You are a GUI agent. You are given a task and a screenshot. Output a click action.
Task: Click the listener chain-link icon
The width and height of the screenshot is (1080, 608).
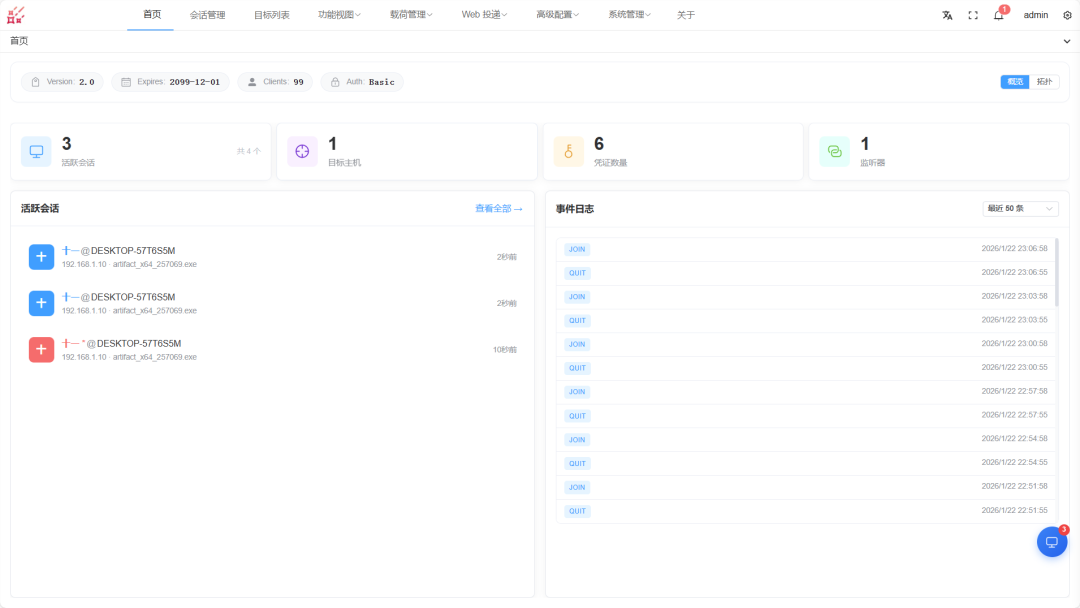pyautogui.click(x=834, y=151)
